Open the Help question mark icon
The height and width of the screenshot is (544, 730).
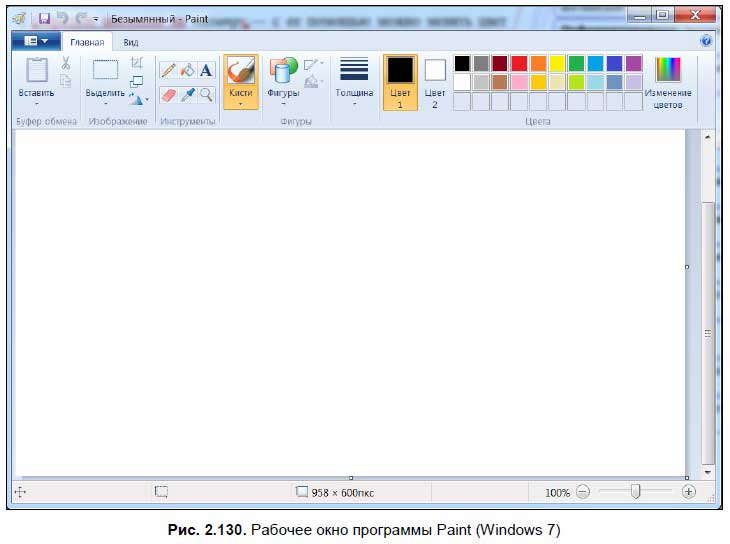point(706,41)
